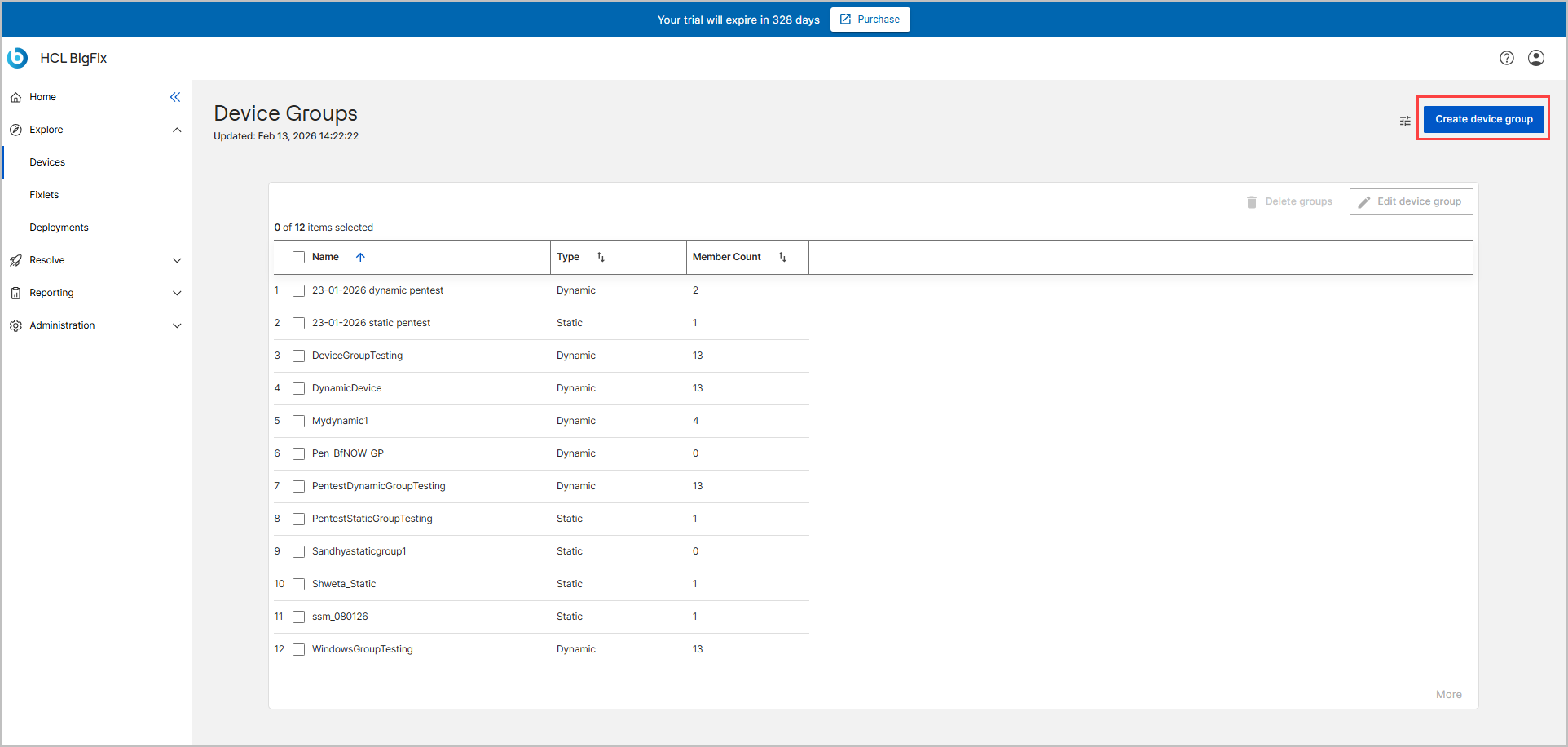This screenshot has height=747, width=1568.
Task: Sort by Name using the arrow icon
Action: coord(360,257)
